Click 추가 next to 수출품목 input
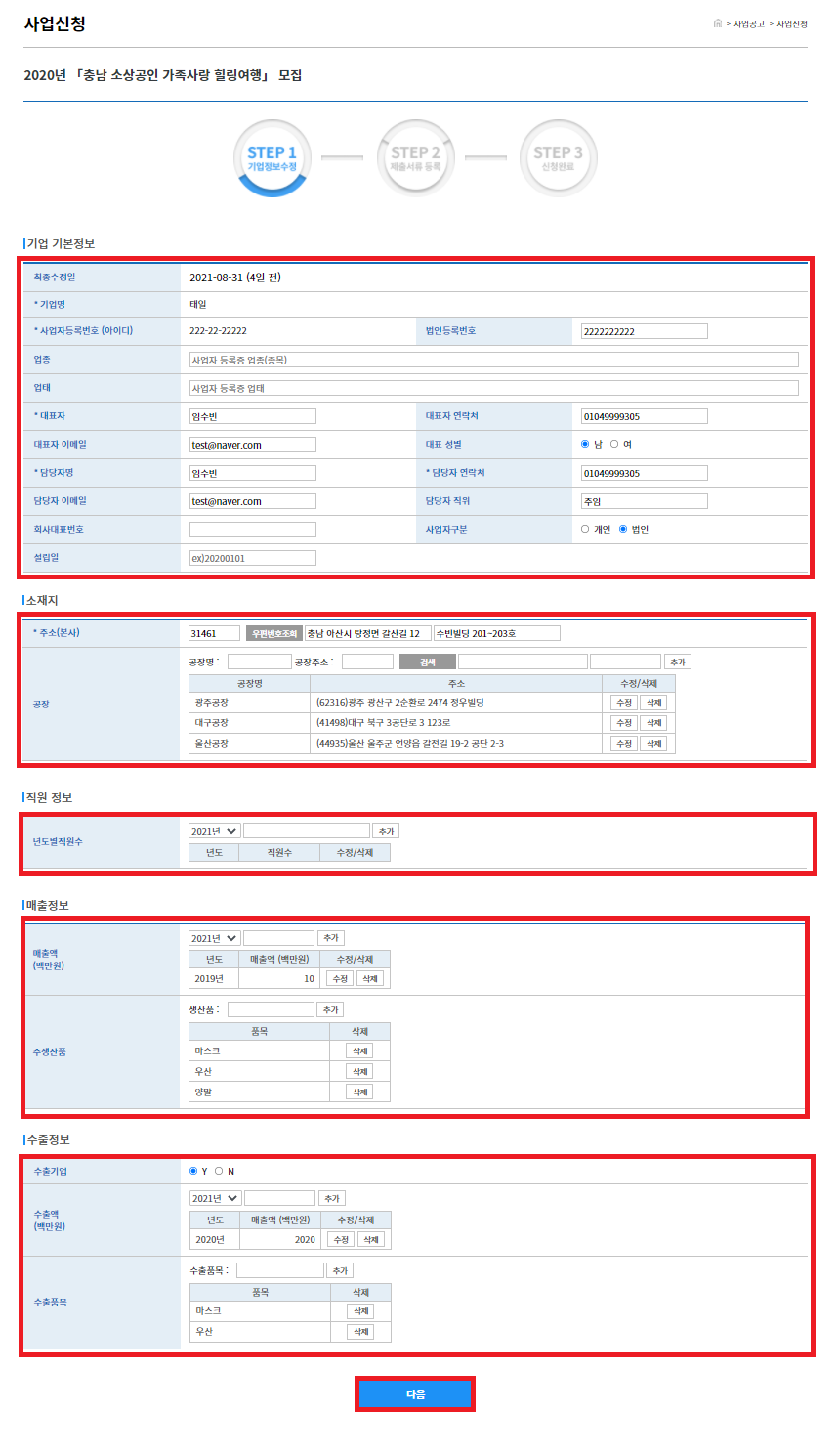Screen dimensions: 838x1456 point(340,1270)
